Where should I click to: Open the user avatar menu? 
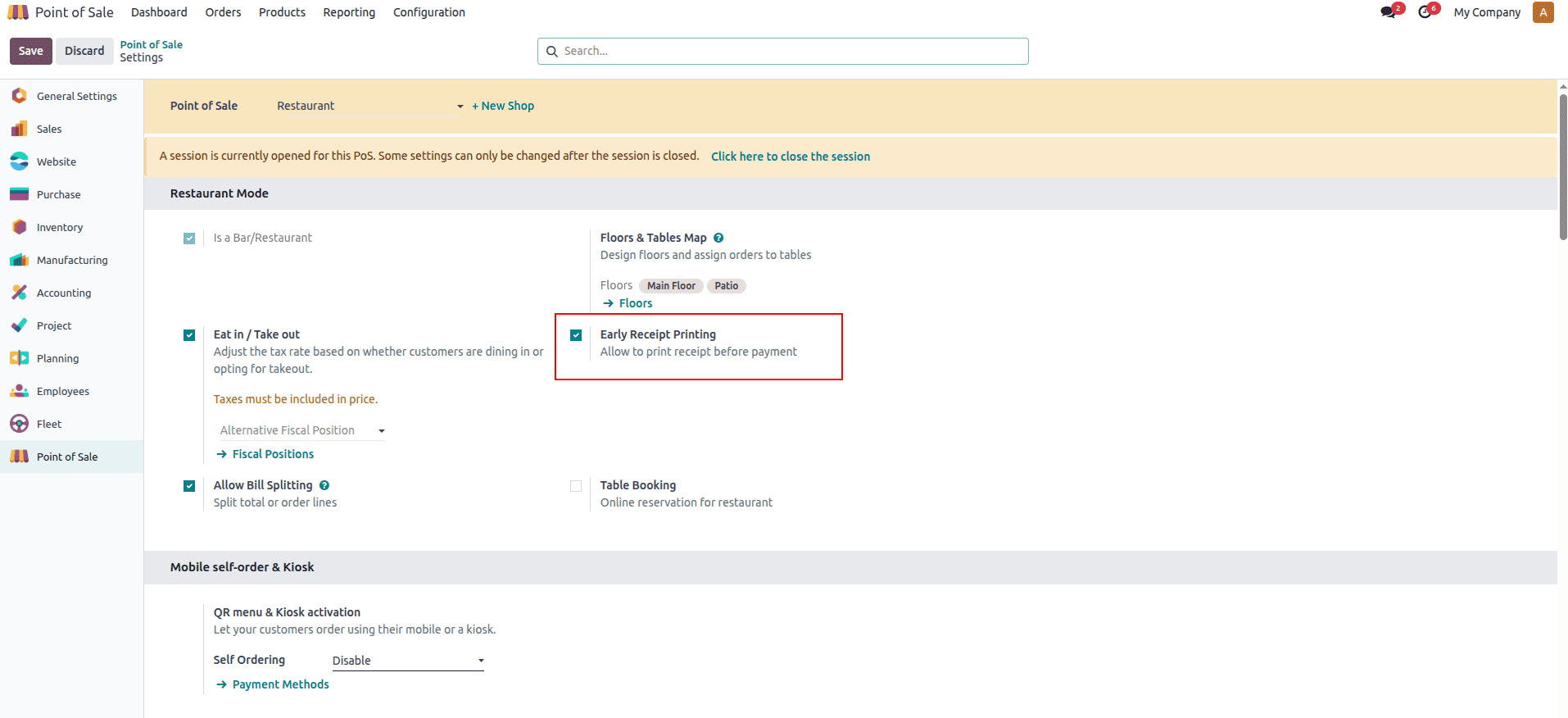pyautogui.click(x=1543, y=12)
